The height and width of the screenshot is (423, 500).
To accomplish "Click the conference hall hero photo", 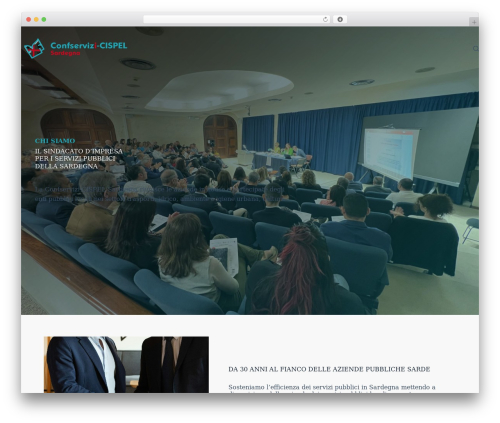I will 250,170.
